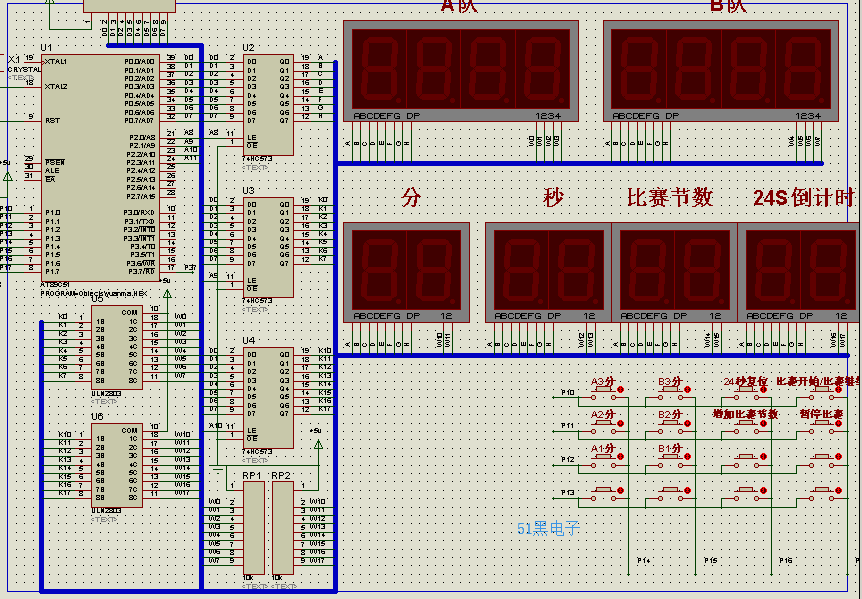Click the A3分 push button
This screenshot has width=862, height=599.
pyautogui.click(x=604, y=389)
